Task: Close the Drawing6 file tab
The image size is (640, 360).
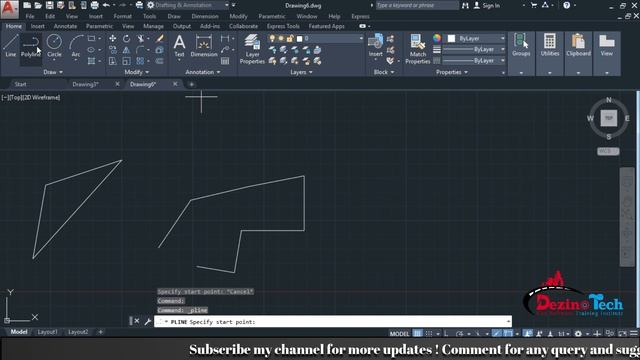Action: coord(175,84)
